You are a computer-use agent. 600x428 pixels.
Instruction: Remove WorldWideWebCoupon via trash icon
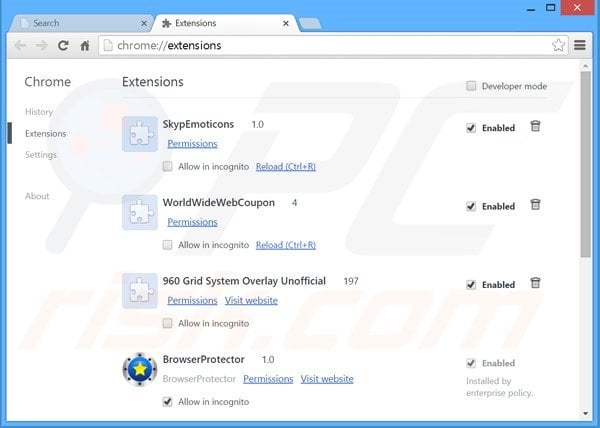(535, 205)
